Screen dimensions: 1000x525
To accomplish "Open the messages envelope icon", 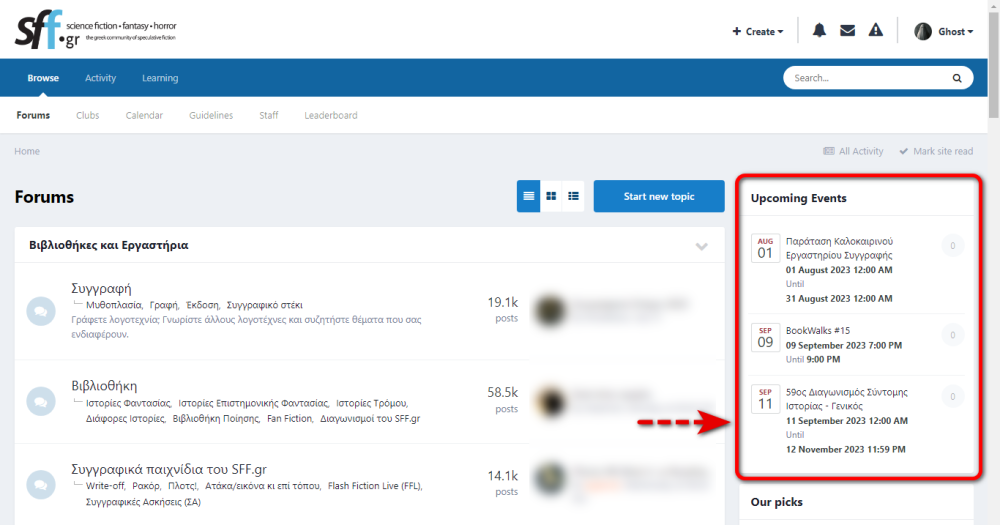I will click(847, 31).
